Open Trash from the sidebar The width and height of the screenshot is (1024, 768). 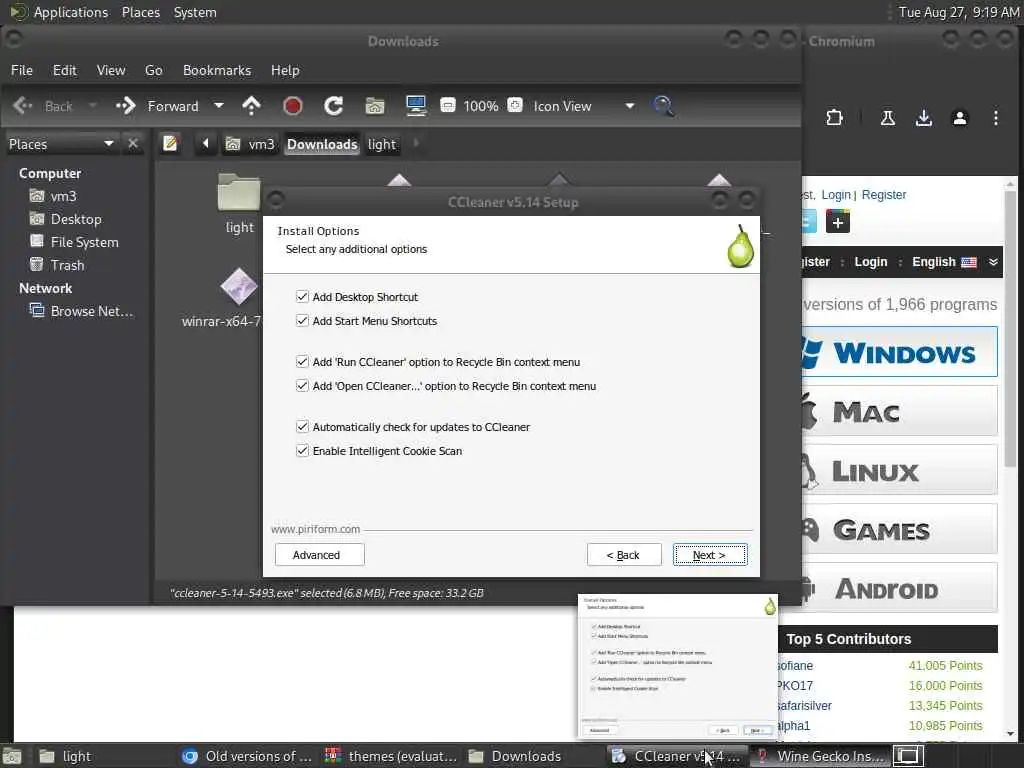point(67,264)
